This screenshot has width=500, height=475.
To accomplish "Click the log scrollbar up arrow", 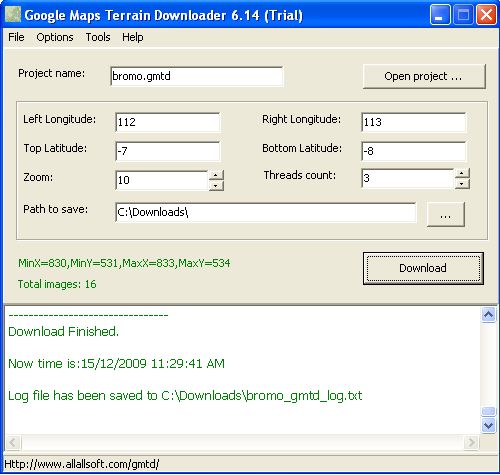I will (488, 314).
